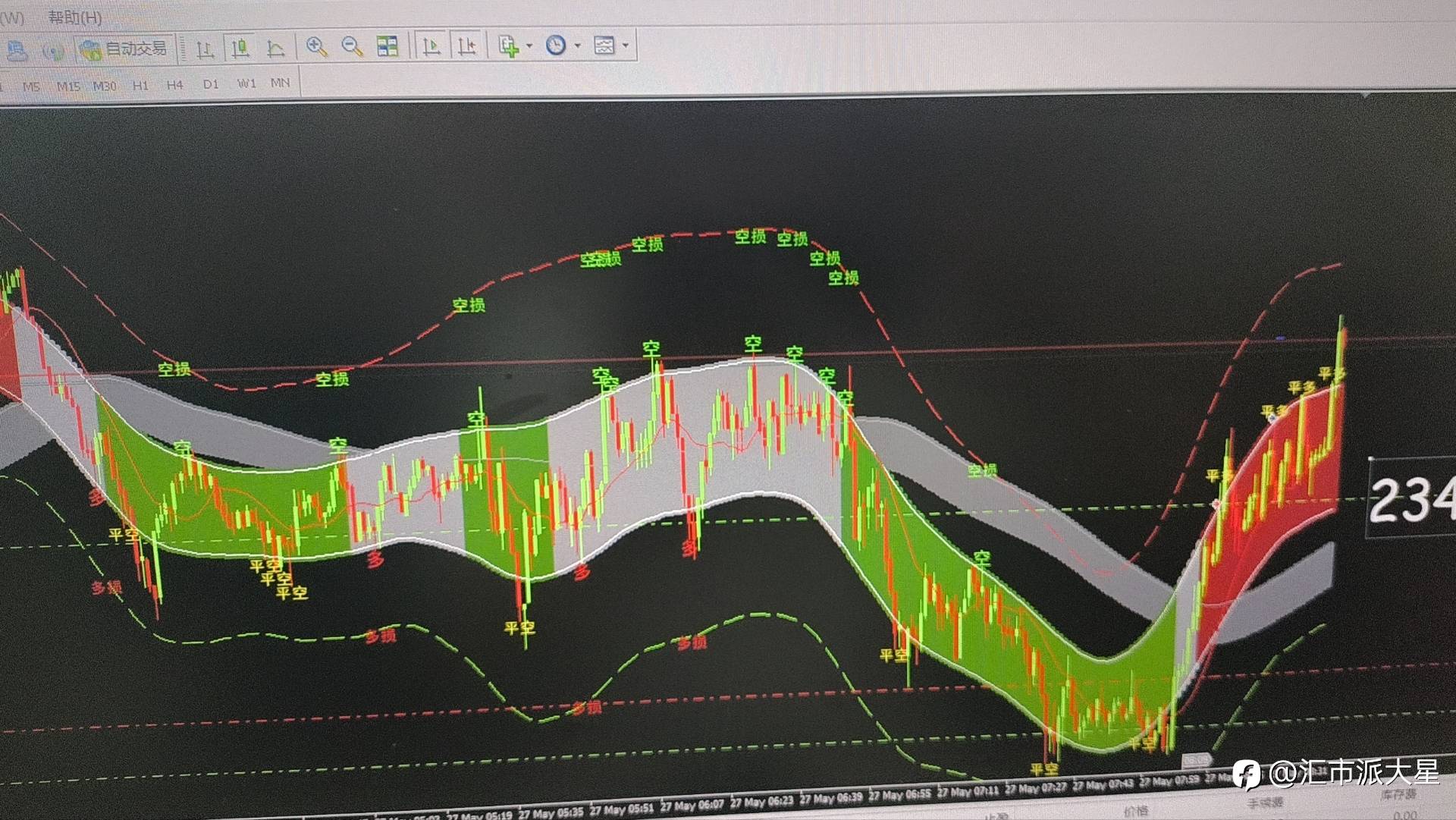Switch to candlestick chart display

(x=240, y=49)
